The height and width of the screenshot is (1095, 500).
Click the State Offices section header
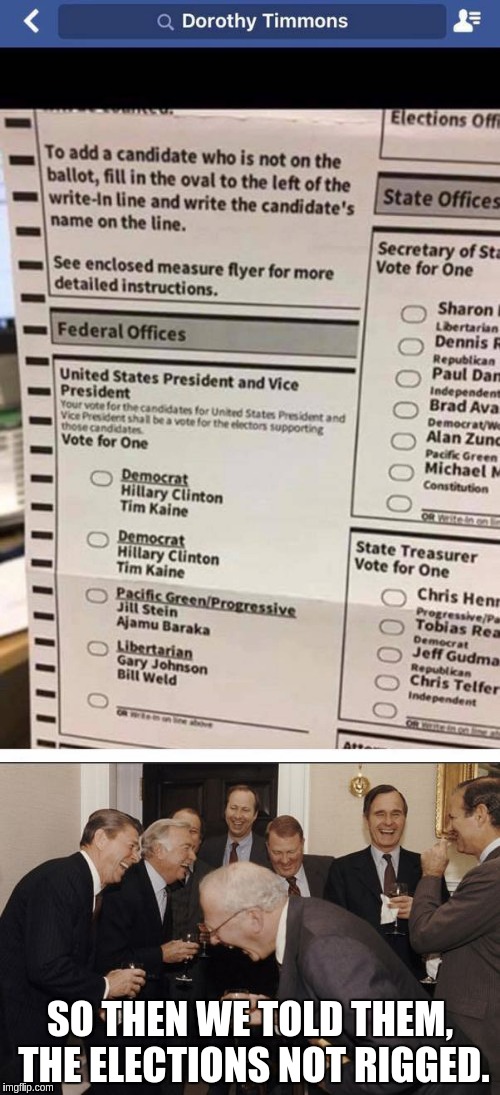437,198
